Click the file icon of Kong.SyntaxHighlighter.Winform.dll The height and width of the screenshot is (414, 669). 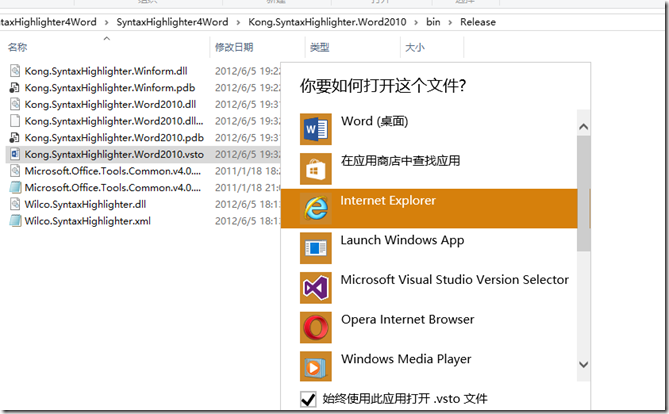15,71
